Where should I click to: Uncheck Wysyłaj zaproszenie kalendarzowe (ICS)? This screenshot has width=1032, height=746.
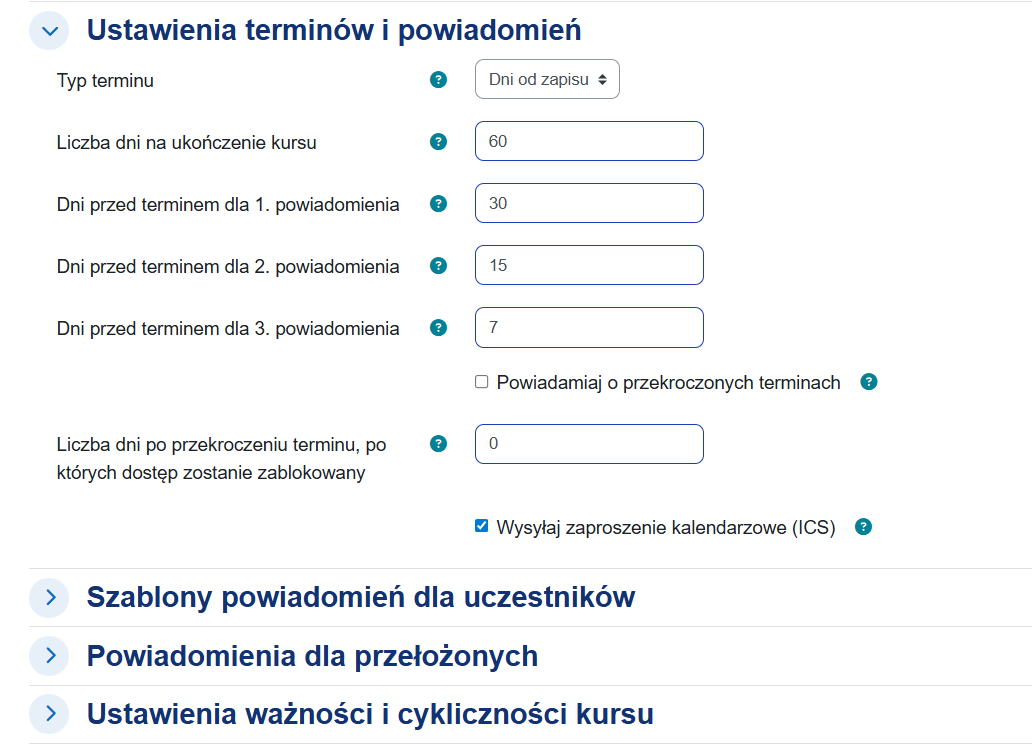(x=482, y=525)
